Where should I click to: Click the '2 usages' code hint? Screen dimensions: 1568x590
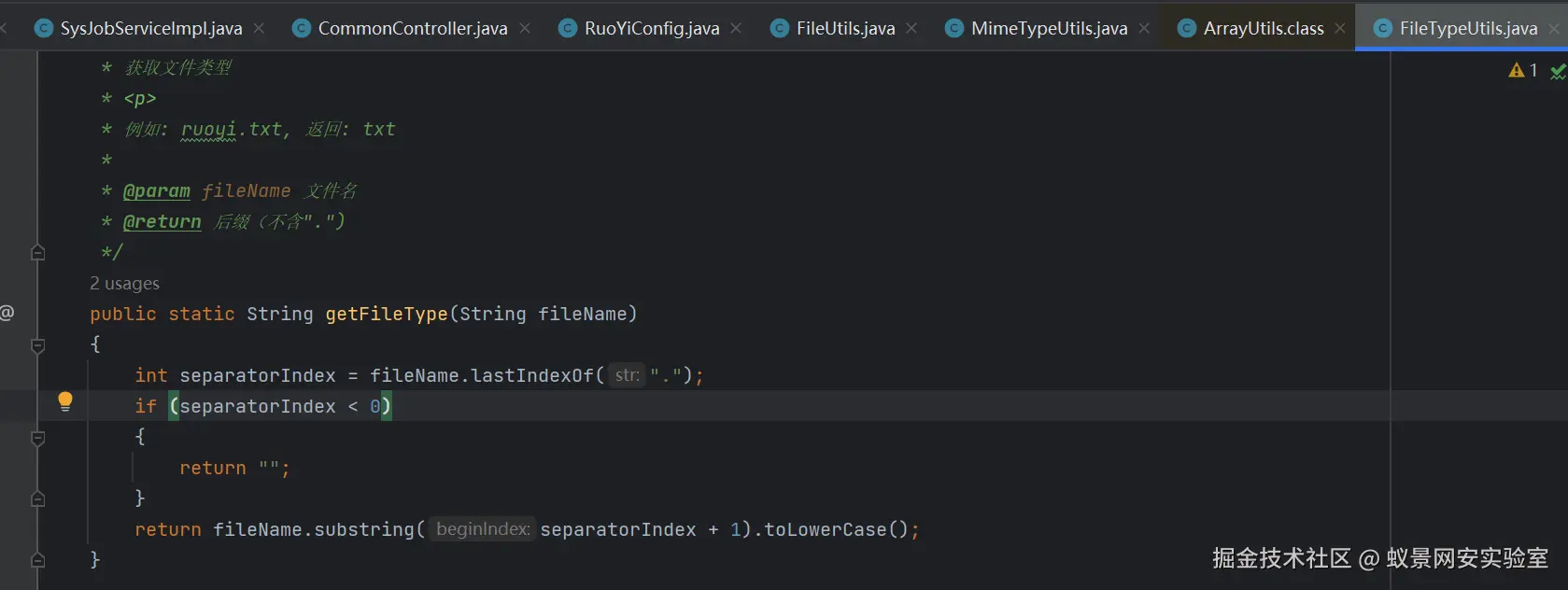pos(124,283)
